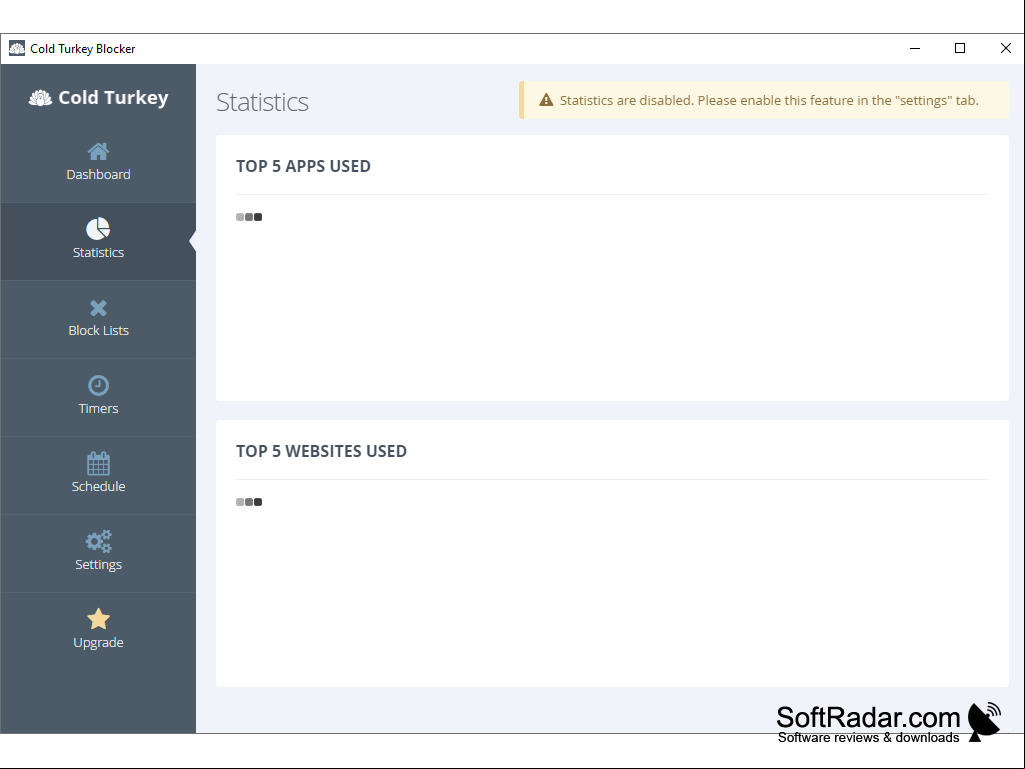
Task: Click the 'TOP 5 WEBSITES USED' heading
Action: pyautogui.click(x=321, y=451)
